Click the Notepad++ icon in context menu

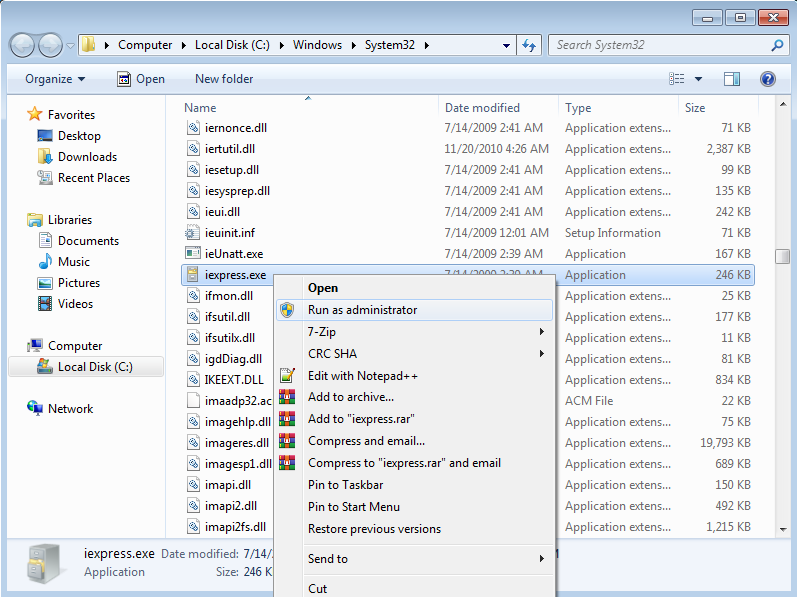(x=287, y=375)
